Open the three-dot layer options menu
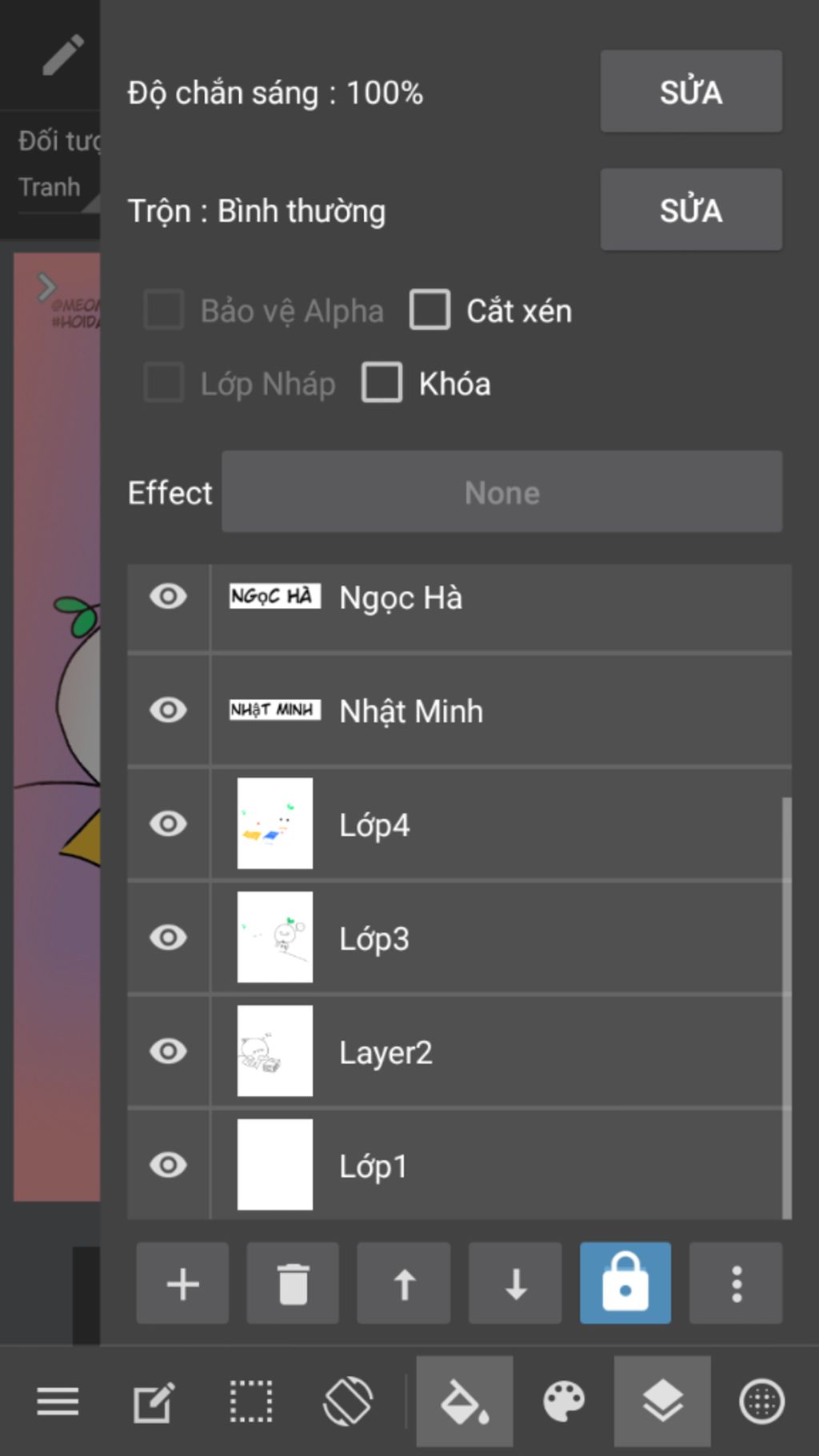Screen dimensions: 819x1456 (736, 1283)
